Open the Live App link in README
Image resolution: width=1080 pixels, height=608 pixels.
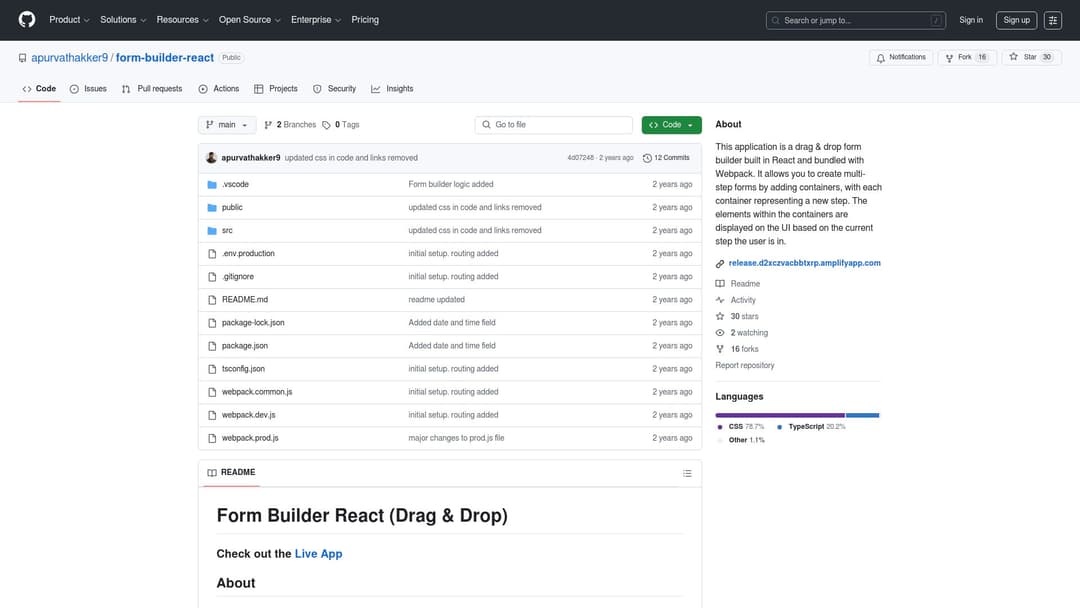[318, 554]
